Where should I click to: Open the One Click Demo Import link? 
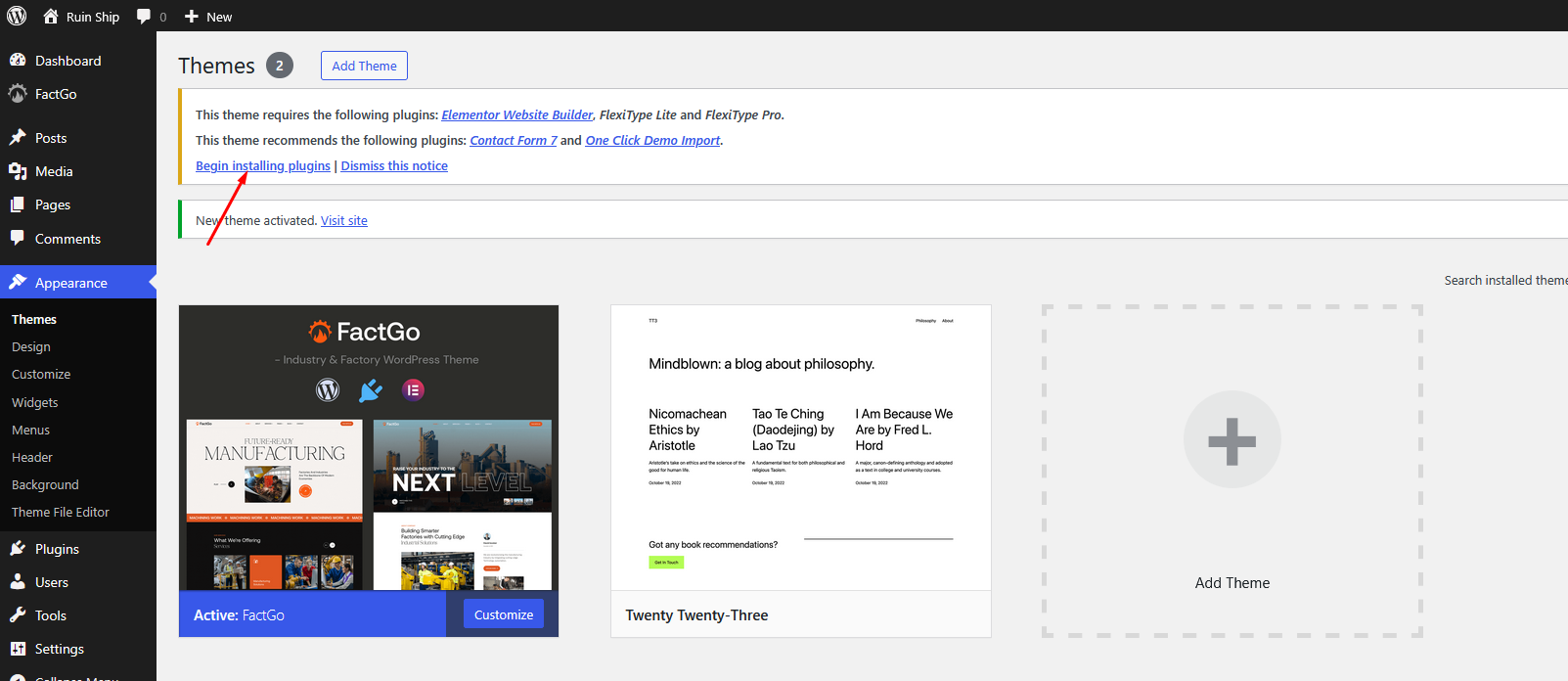tap(652, 140)
